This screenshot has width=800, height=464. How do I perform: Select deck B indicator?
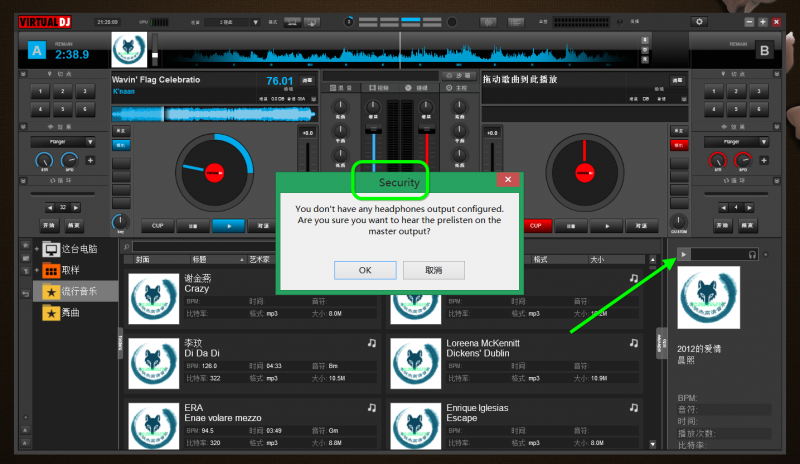[764, 51]
